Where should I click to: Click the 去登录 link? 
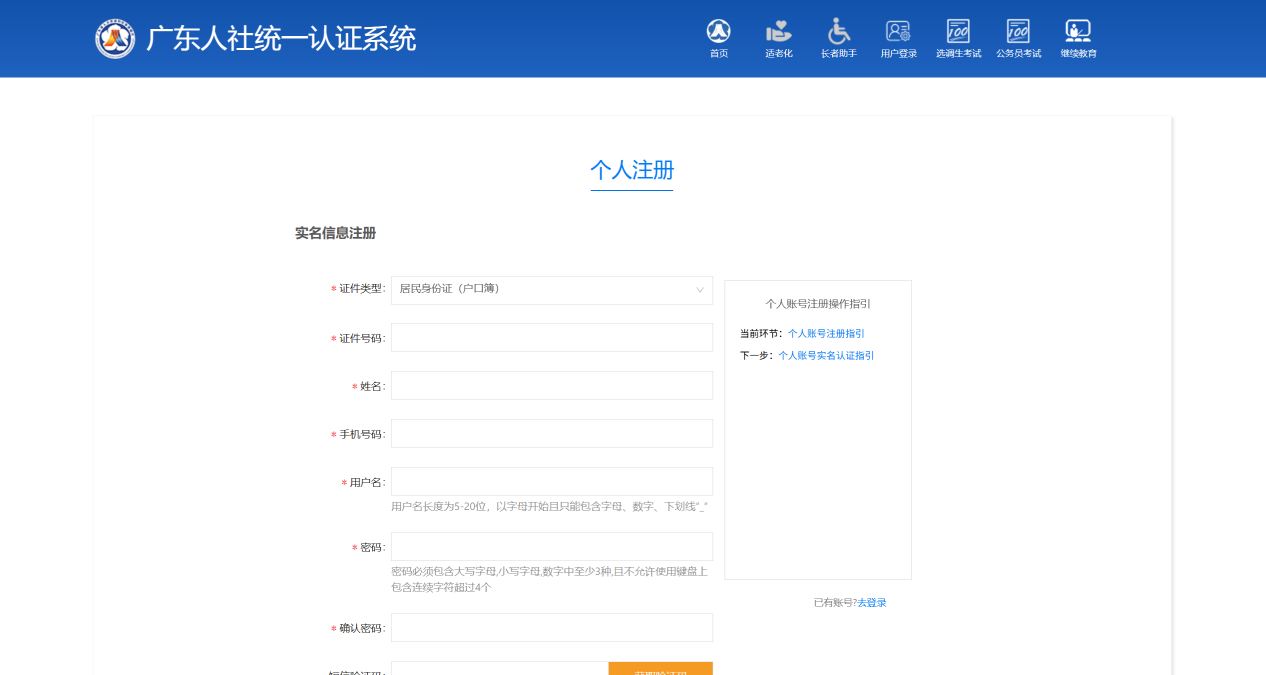coord(872,603)
